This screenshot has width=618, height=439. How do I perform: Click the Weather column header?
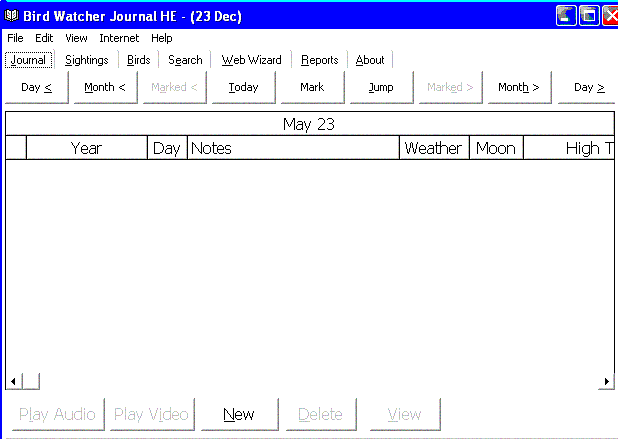click(x=434, y=148)
